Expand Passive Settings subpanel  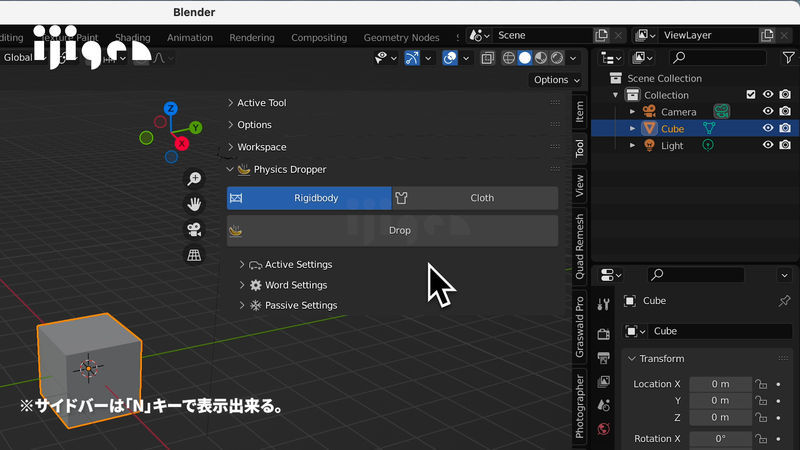tap(242, 305)
